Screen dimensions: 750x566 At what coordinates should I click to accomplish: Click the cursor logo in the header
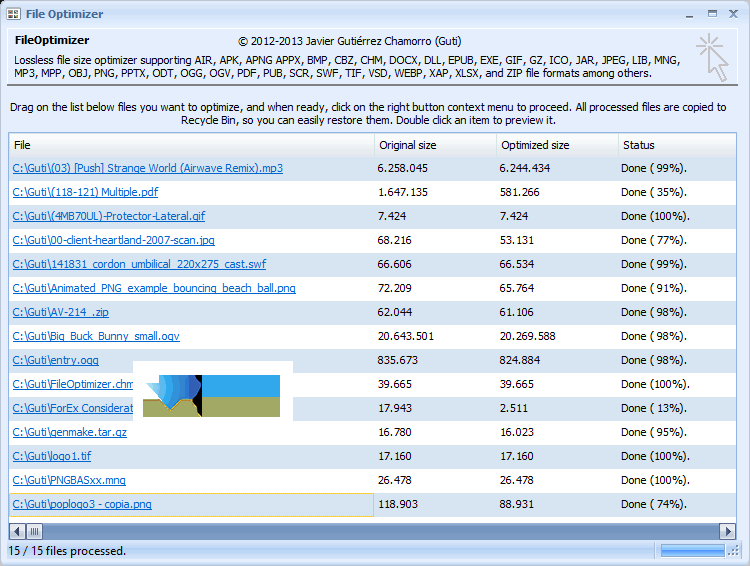(x=713, y=57)
